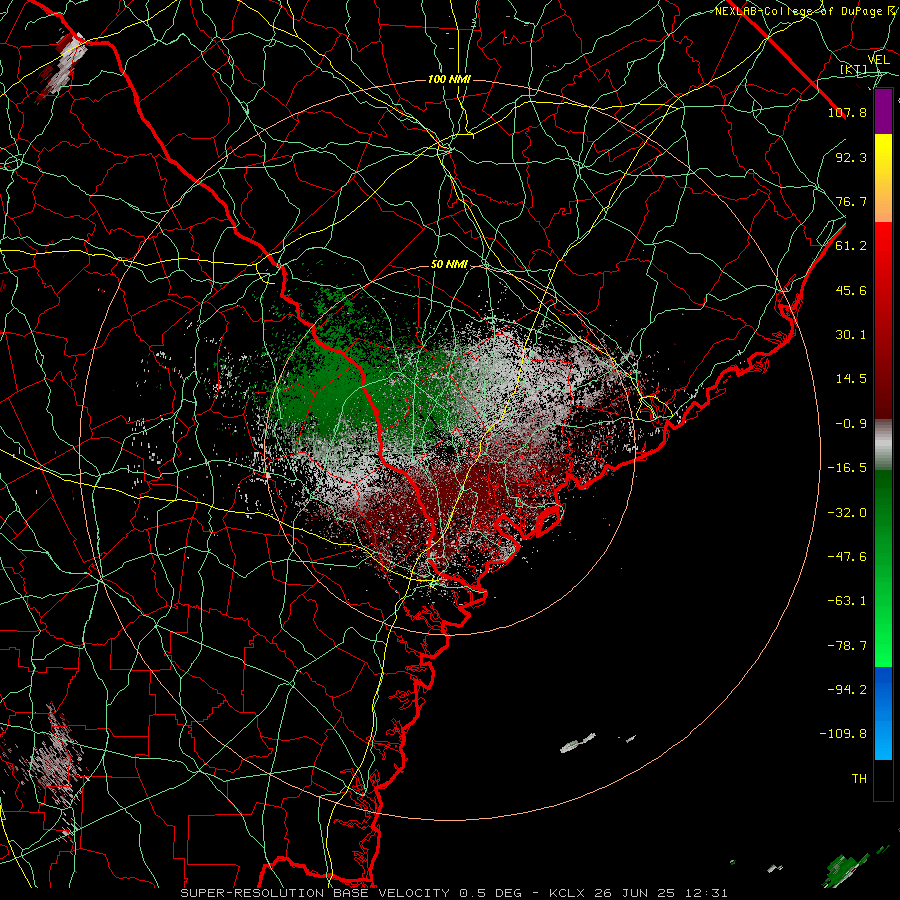Image resolution: width=900 pixels, height=900 pixels.
Task: Click the -0.9 velocity scale value
Action: (851, 424)
